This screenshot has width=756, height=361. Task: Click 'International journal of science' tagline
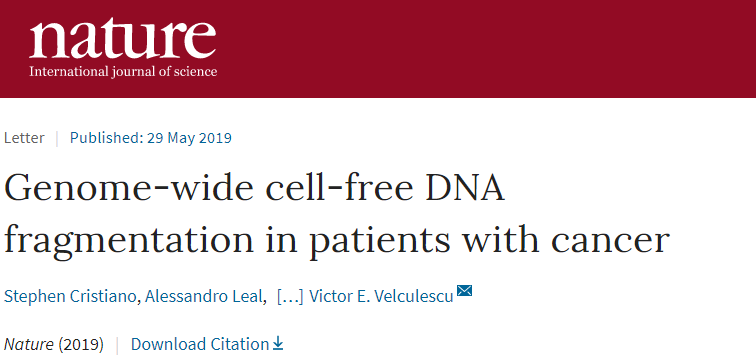tap(123, 72)
